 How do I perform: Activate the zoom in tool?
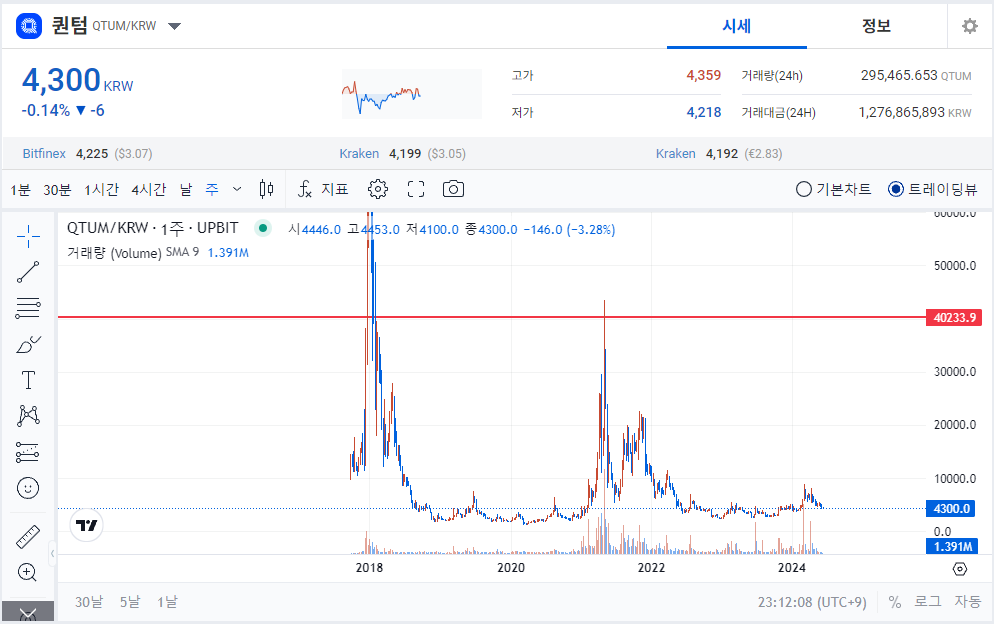point(28,573)
